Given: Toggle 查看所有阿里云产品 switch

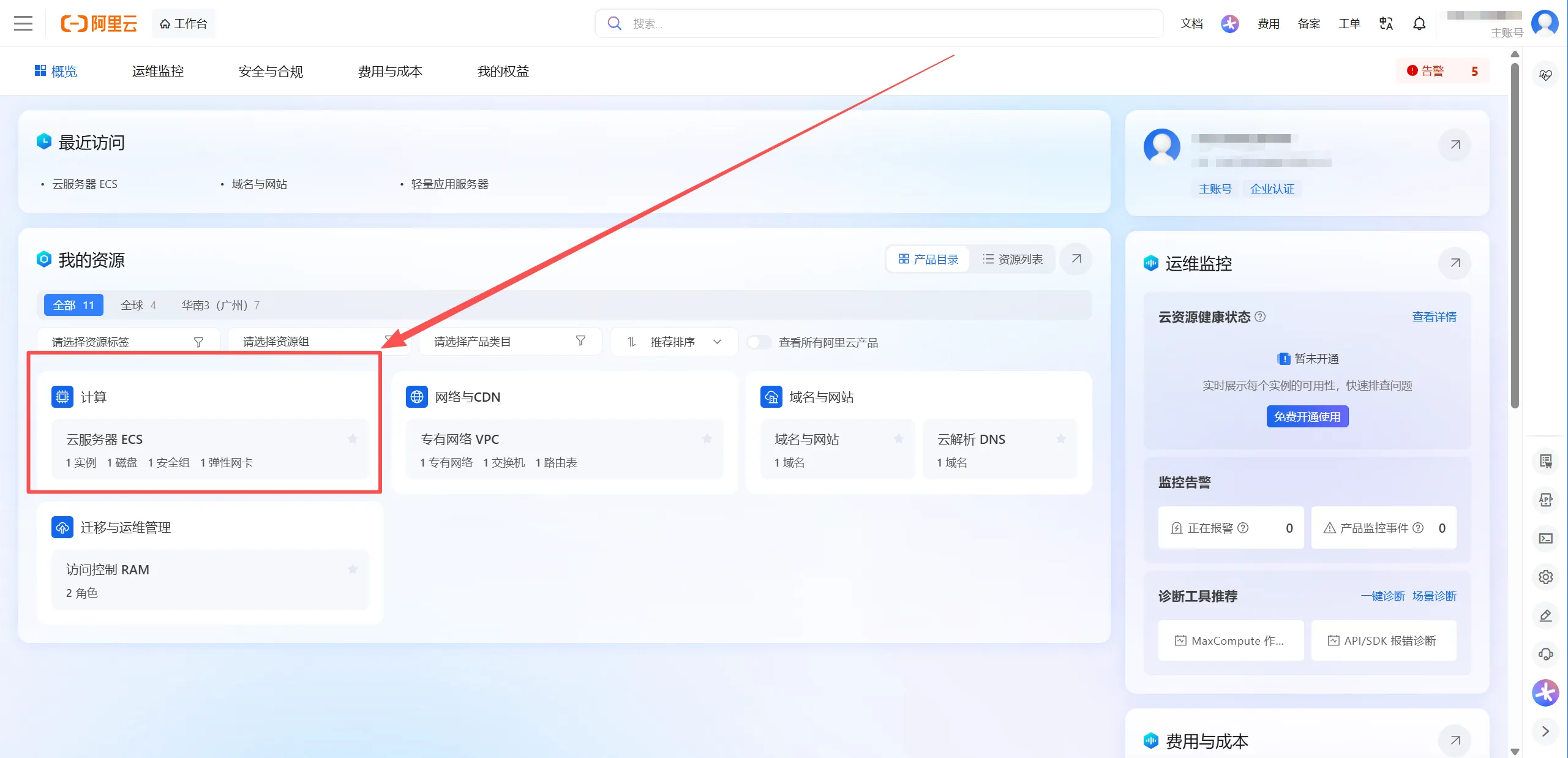Looking at the screenshot, I should coord(759,342).
